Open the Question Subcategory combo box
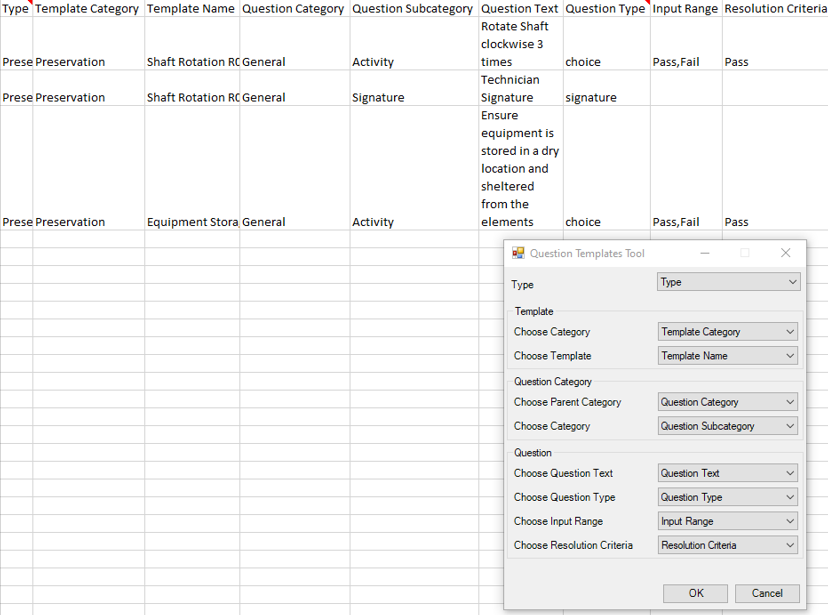Viewport: 828px width, 615px height. (728, 426)
